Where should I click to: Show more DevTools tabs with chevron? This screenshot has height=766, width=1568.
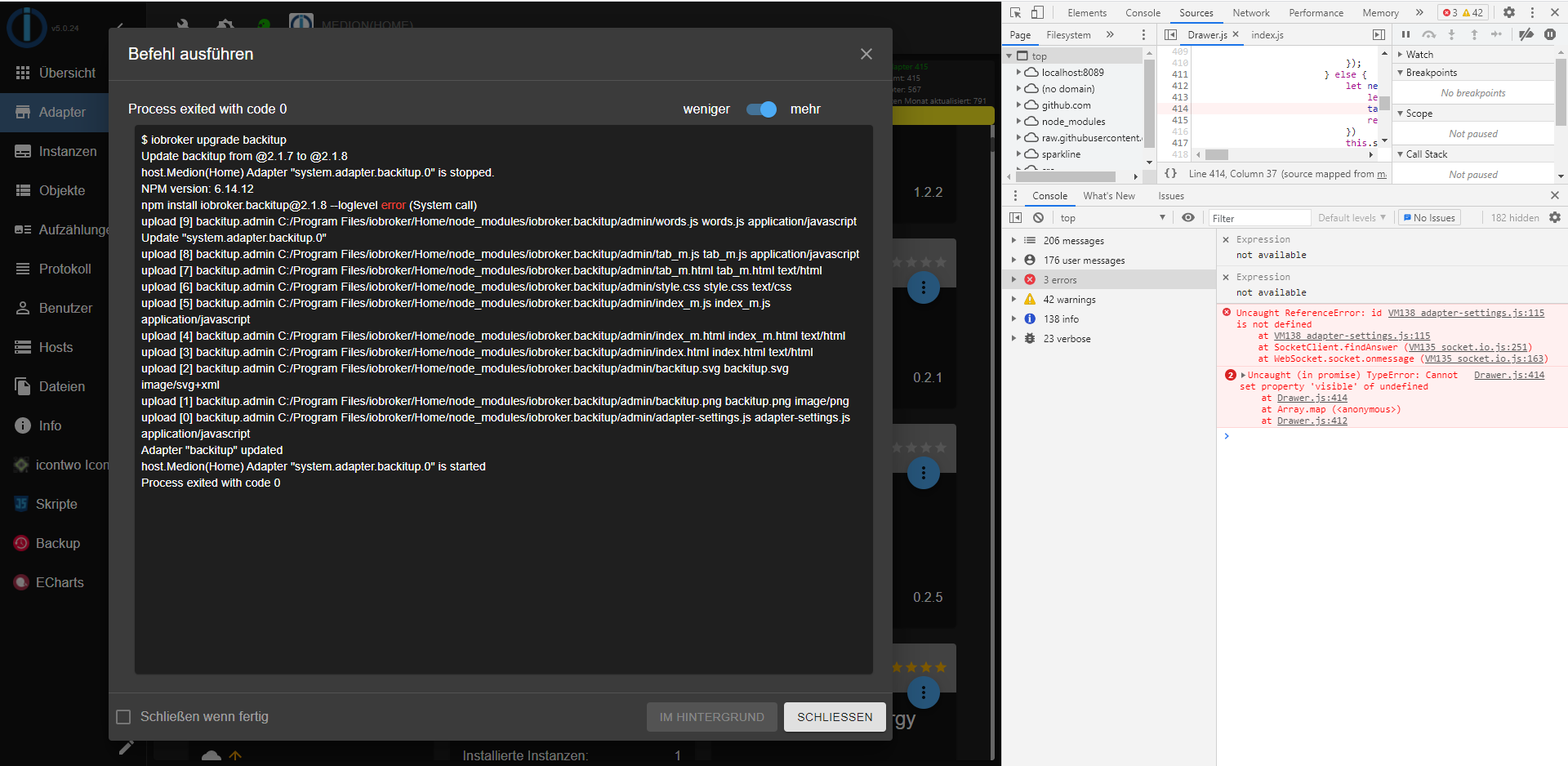point(1419,12)
